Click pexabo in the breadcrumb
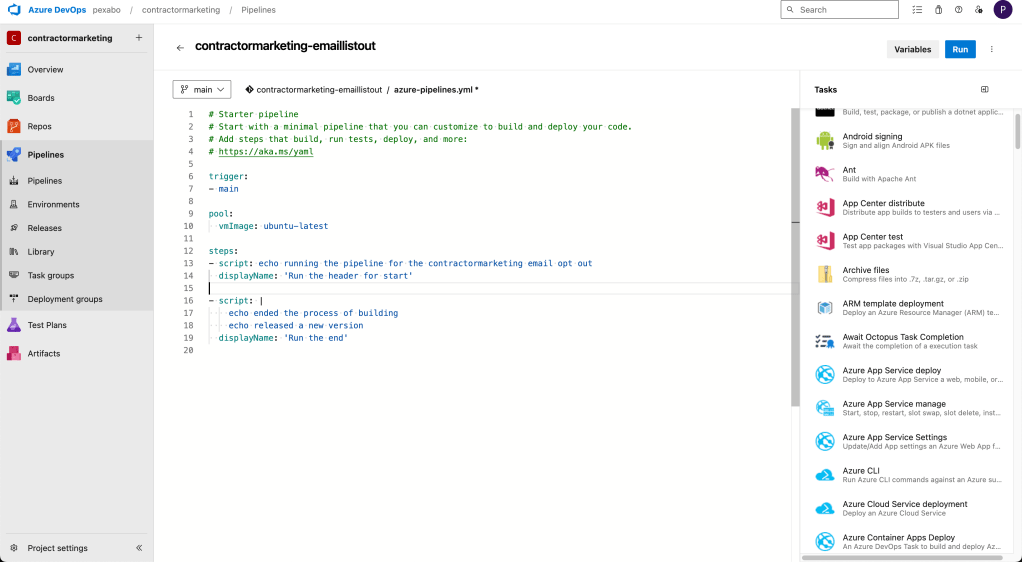The height and width of the screenshot is (562, 1022). click(106, 10)
